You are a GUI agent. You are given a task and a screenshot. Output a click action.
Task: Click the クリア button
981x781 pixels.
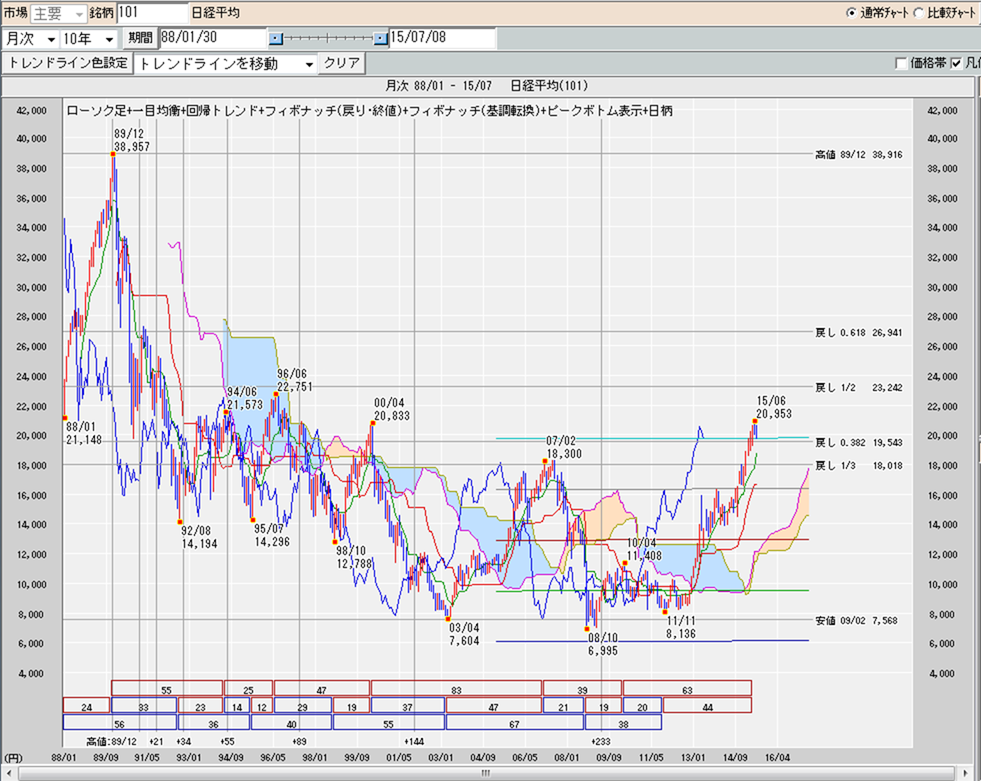point(342,63)
